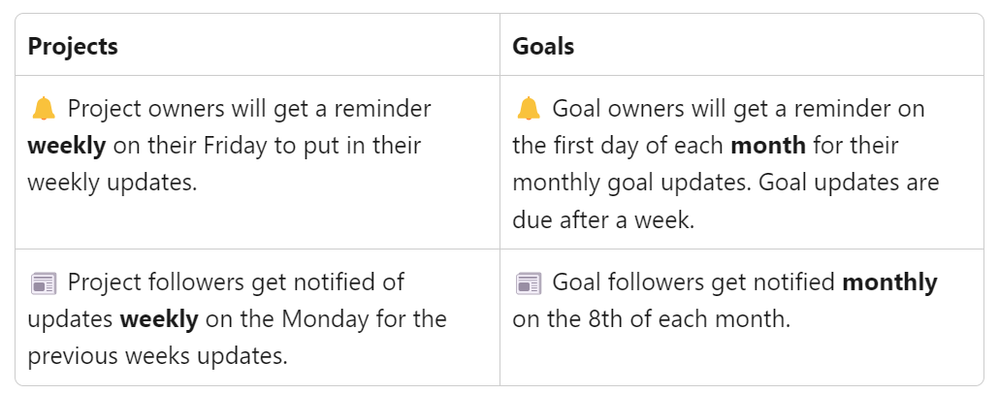999x402 pixels.
Task: Click the bell icon in Projects column
Action: (x=43, y=109)
